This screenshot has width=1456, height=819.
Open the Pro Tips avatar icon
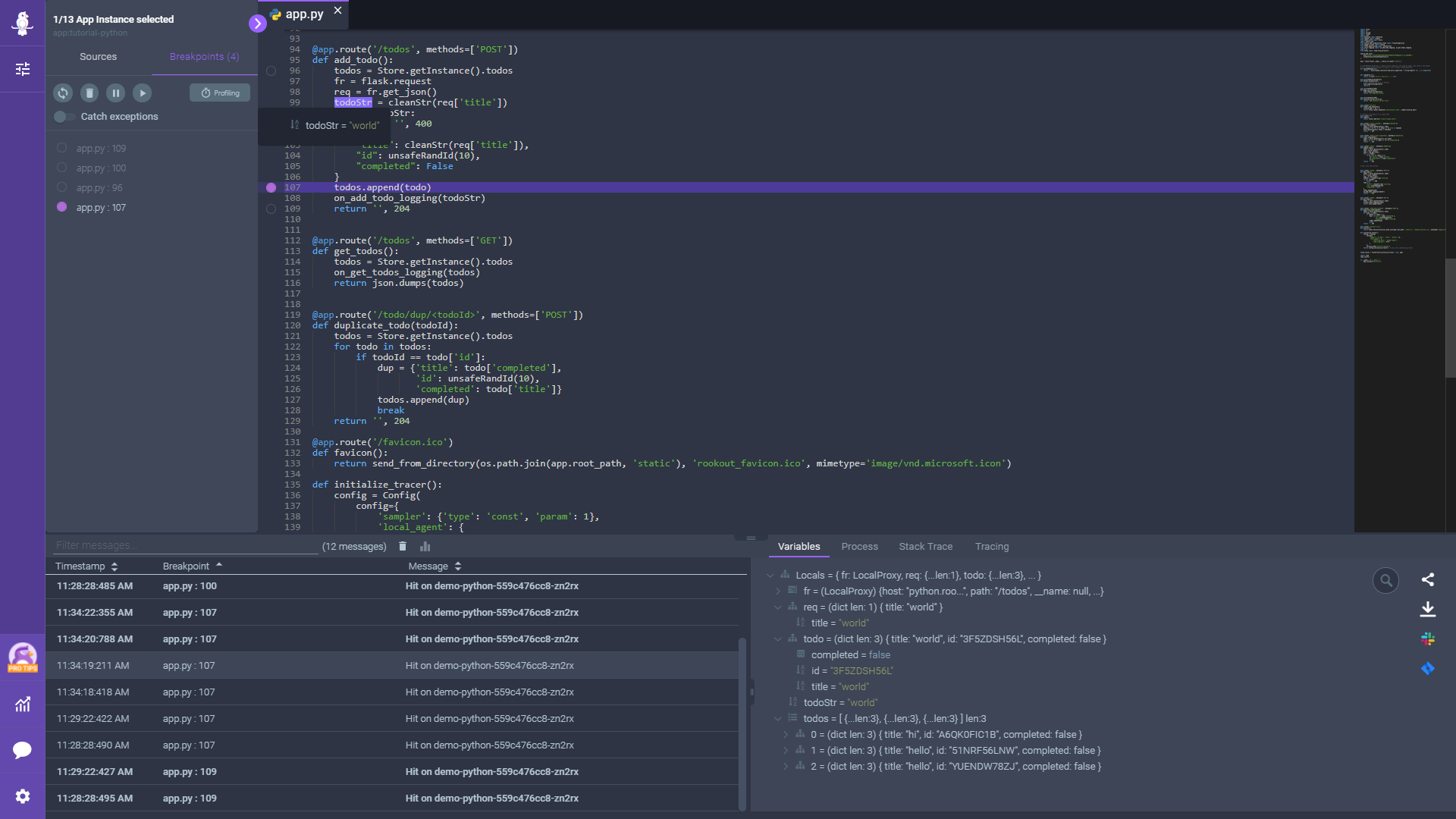point(23,657)
